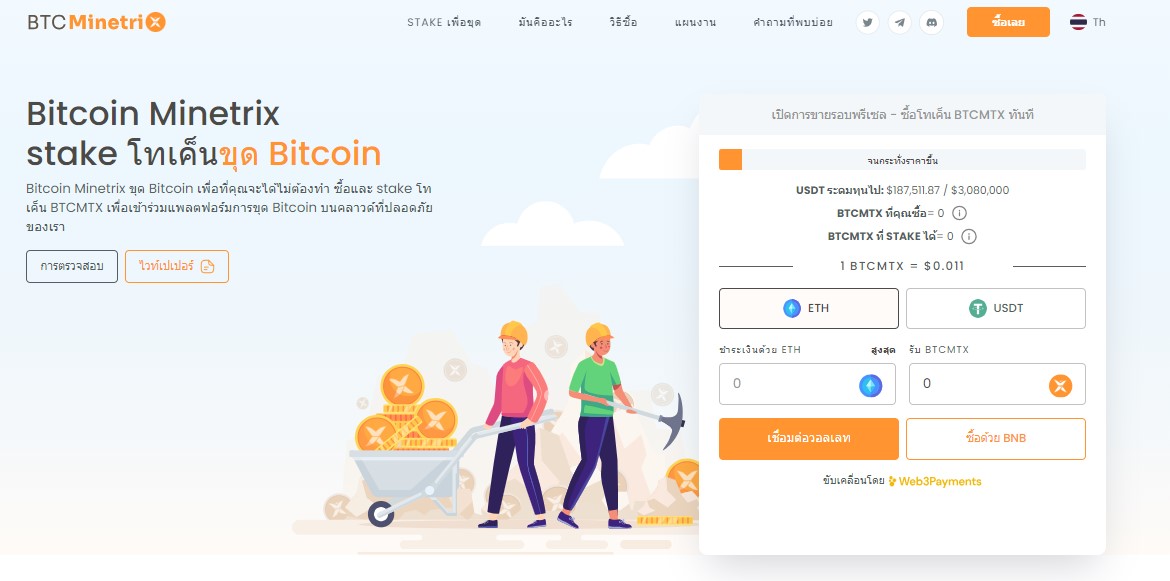The width and height of the screenshot is (1170, 581).
Task: Click the Thai flag language icon
Action: pos(1078,22)
